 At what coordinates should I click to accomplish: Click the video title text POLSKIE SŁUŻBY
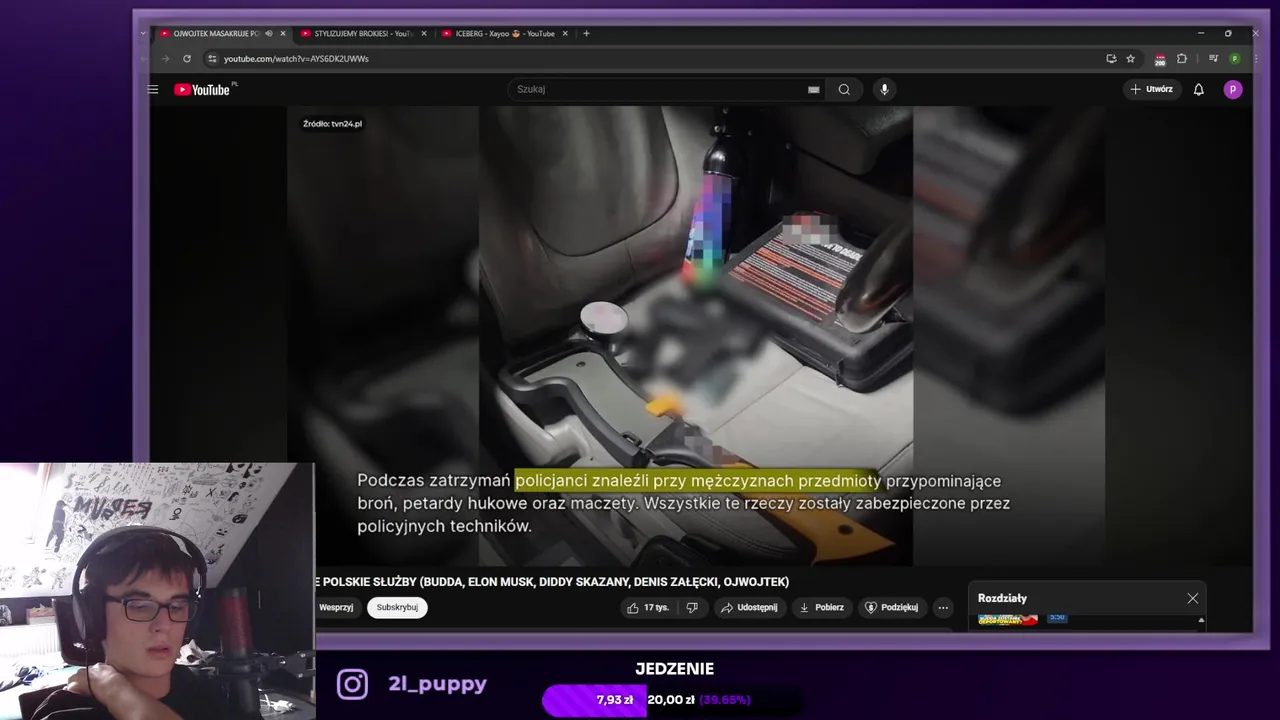pyautogui.click(x=370, y=582)
